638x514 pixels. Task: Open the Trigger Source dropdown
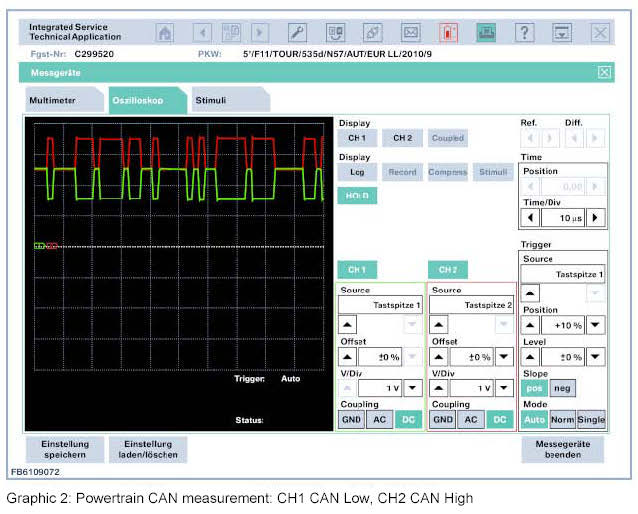coord(562,274)
